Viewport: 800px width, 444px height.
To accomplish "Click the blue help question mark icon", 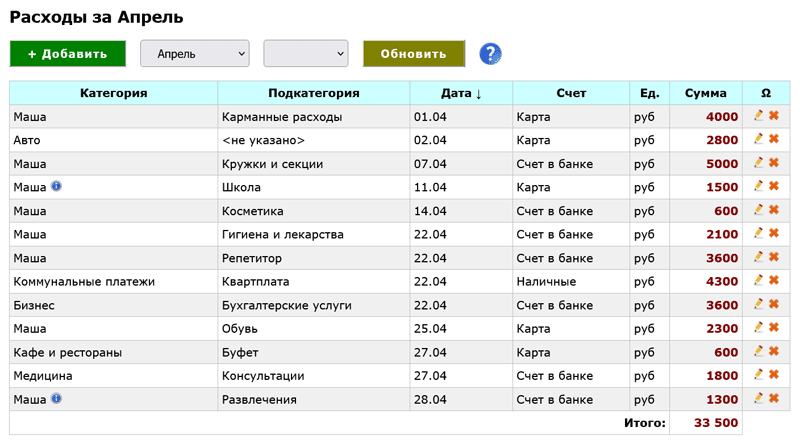I will coord(490,54).
